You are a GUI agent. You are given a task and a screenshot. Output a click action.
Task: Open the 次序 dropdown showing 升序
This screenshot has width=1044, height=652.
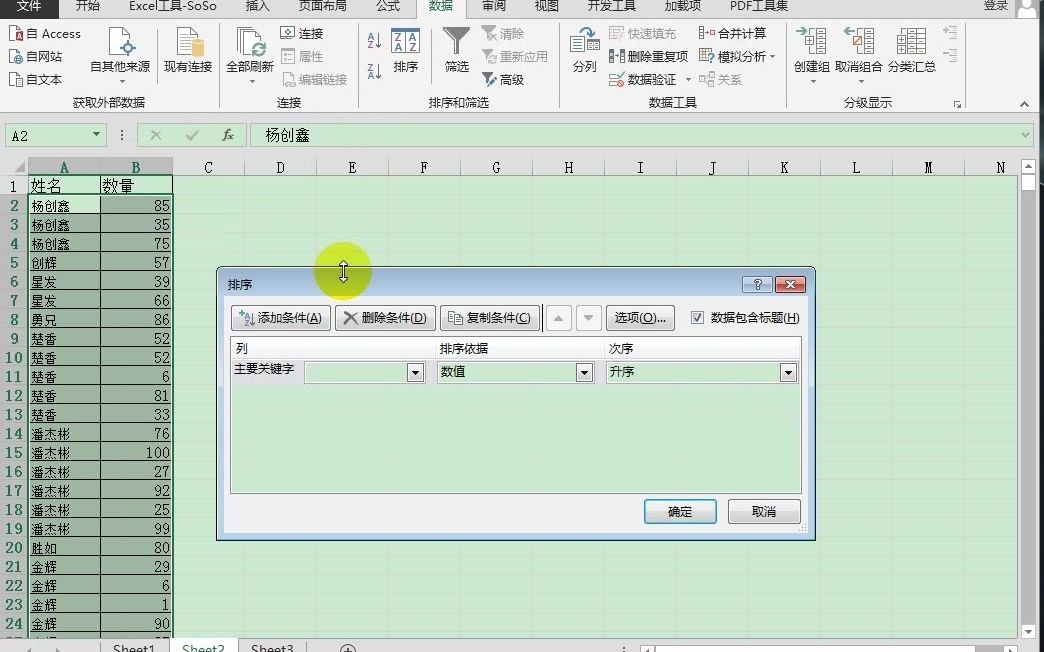click(x=788, y=371)
